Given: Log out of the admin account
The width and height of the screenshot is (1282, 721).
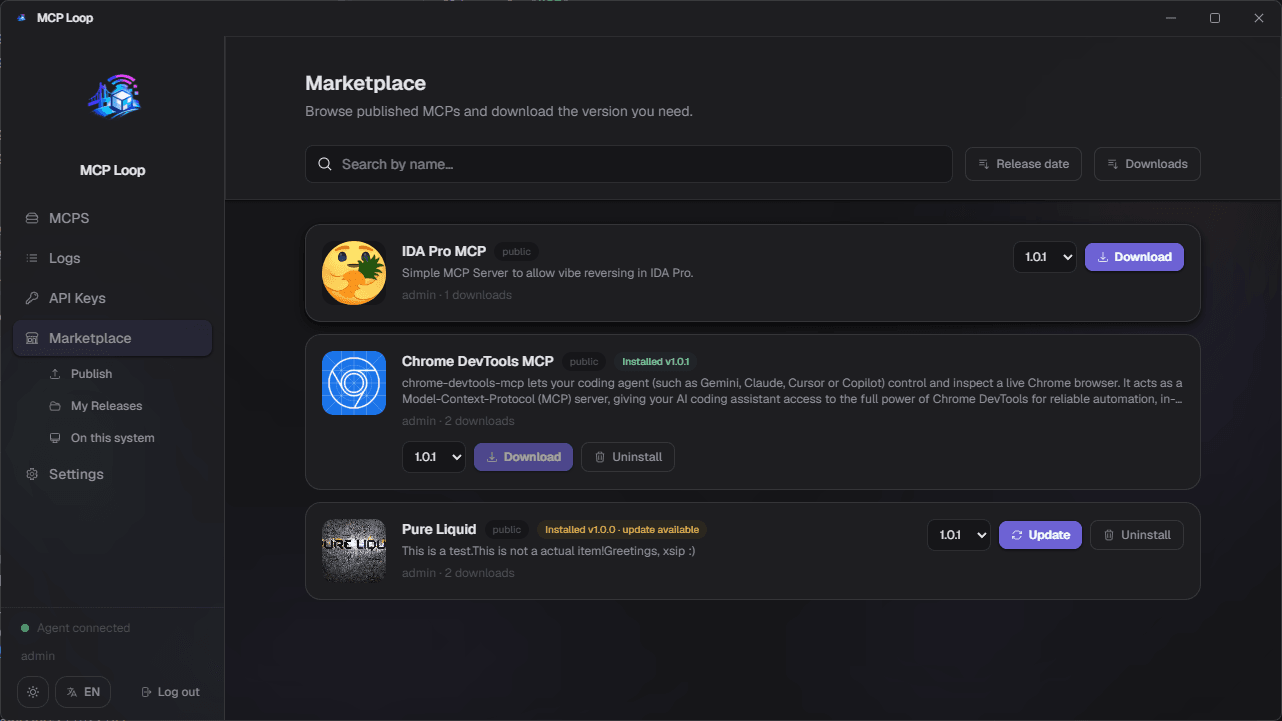Looking at the screenshot, I should [170, 692].
